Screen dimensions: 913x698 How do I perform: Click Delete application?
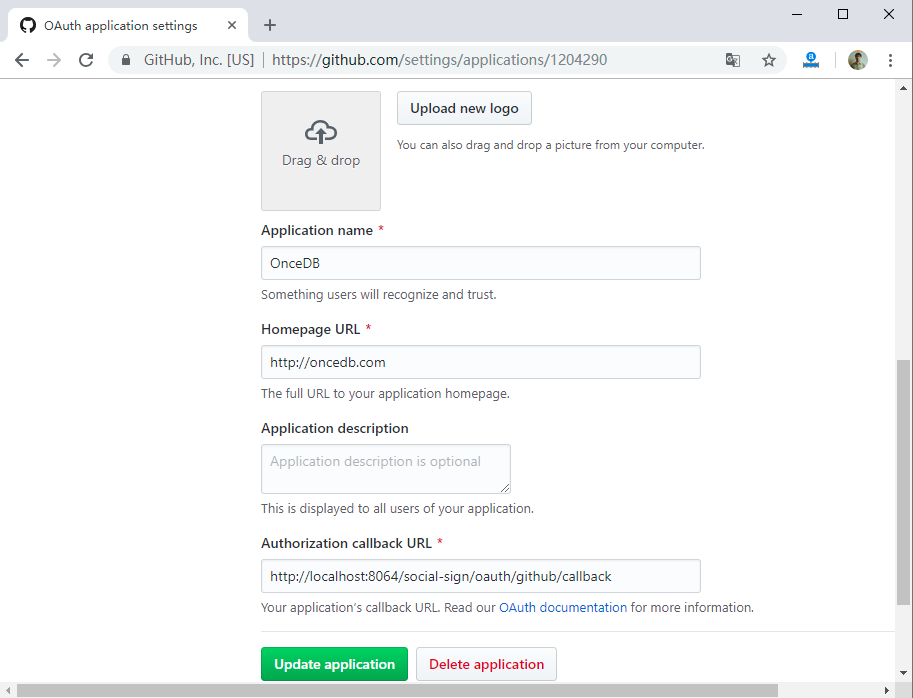click(486, 663)
